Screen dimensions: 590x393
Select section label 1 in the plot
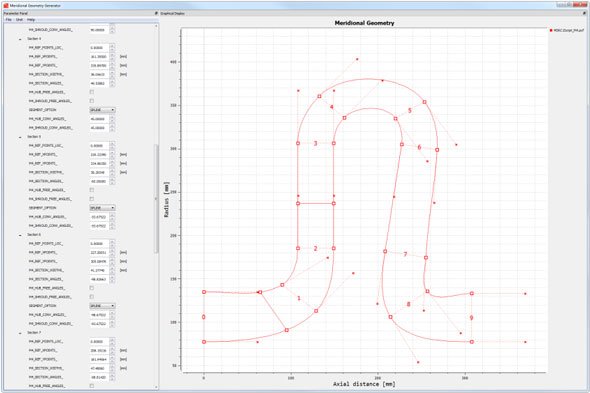[299, 298]
